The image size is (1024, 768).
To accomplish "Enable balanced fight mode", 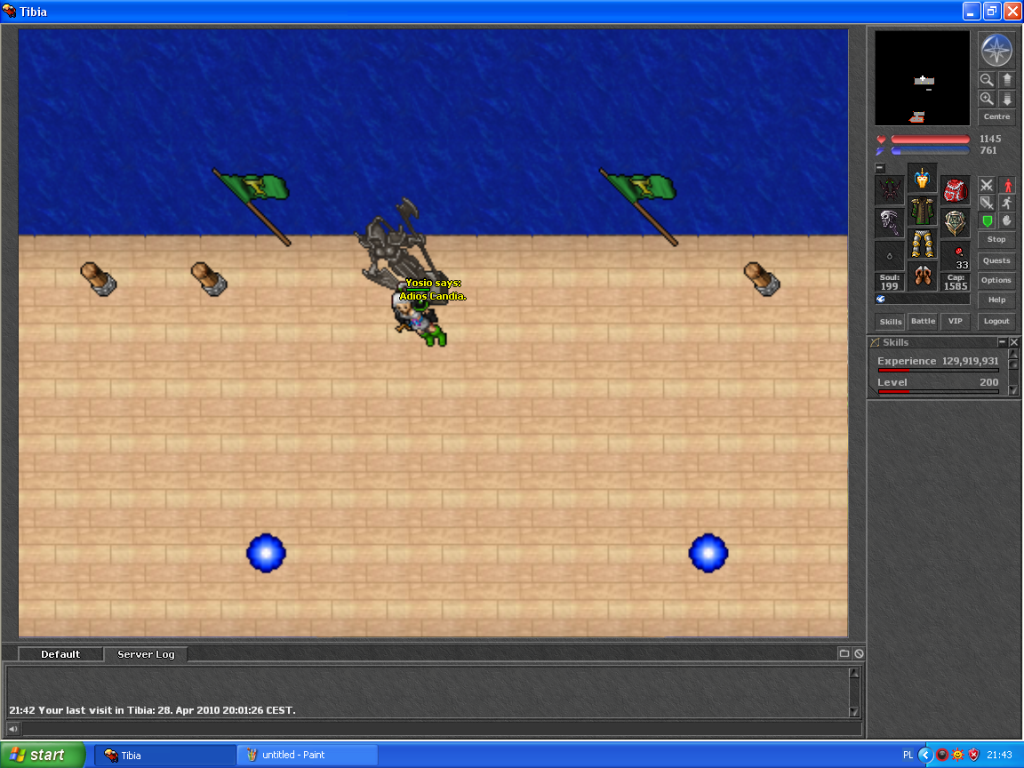I will pyautogui.click(x=987, y=203).
